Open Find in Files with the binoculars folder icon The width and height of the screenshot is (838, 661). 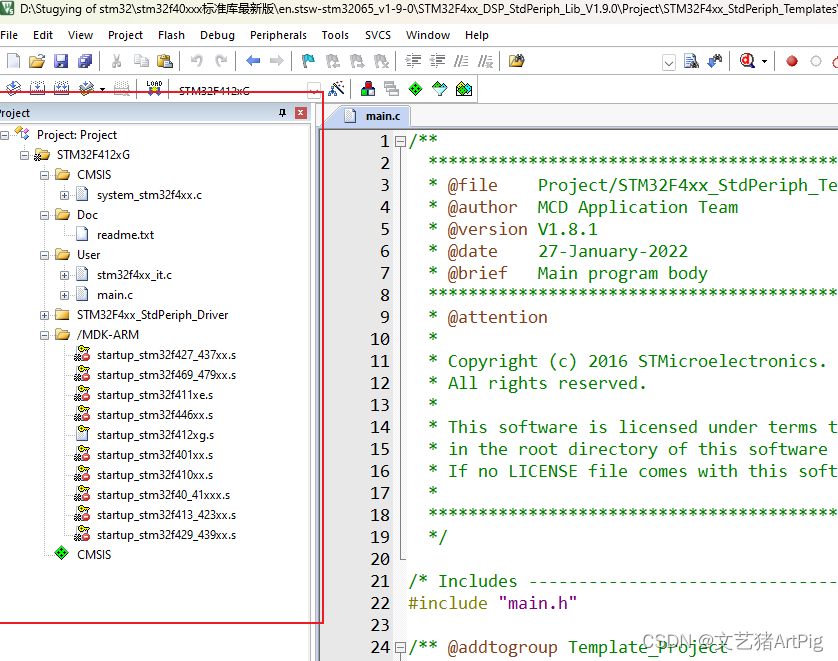pos(516,61)
